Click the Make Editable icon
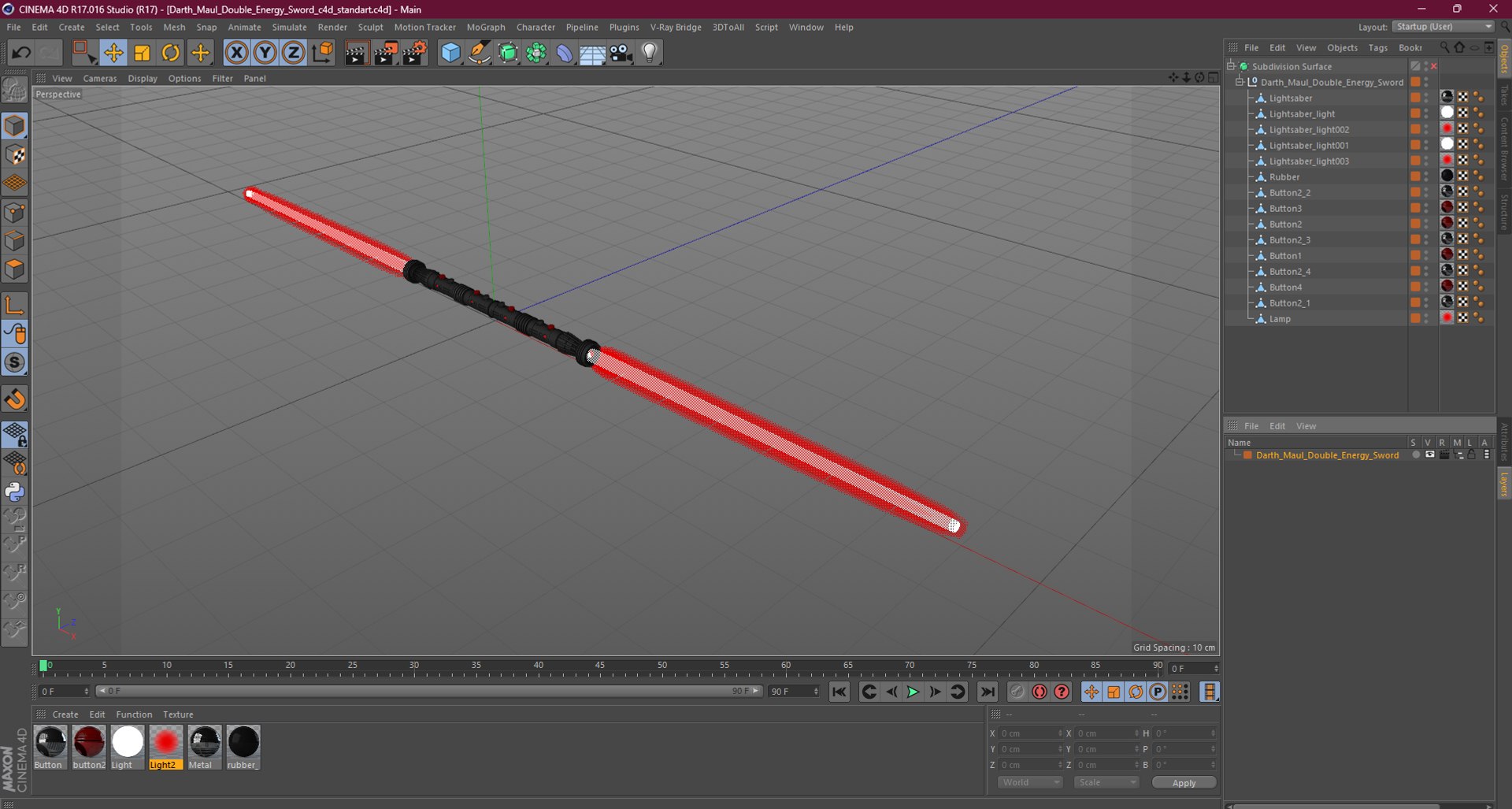Viewport: 1512px width, 809px height. (15, 91)
